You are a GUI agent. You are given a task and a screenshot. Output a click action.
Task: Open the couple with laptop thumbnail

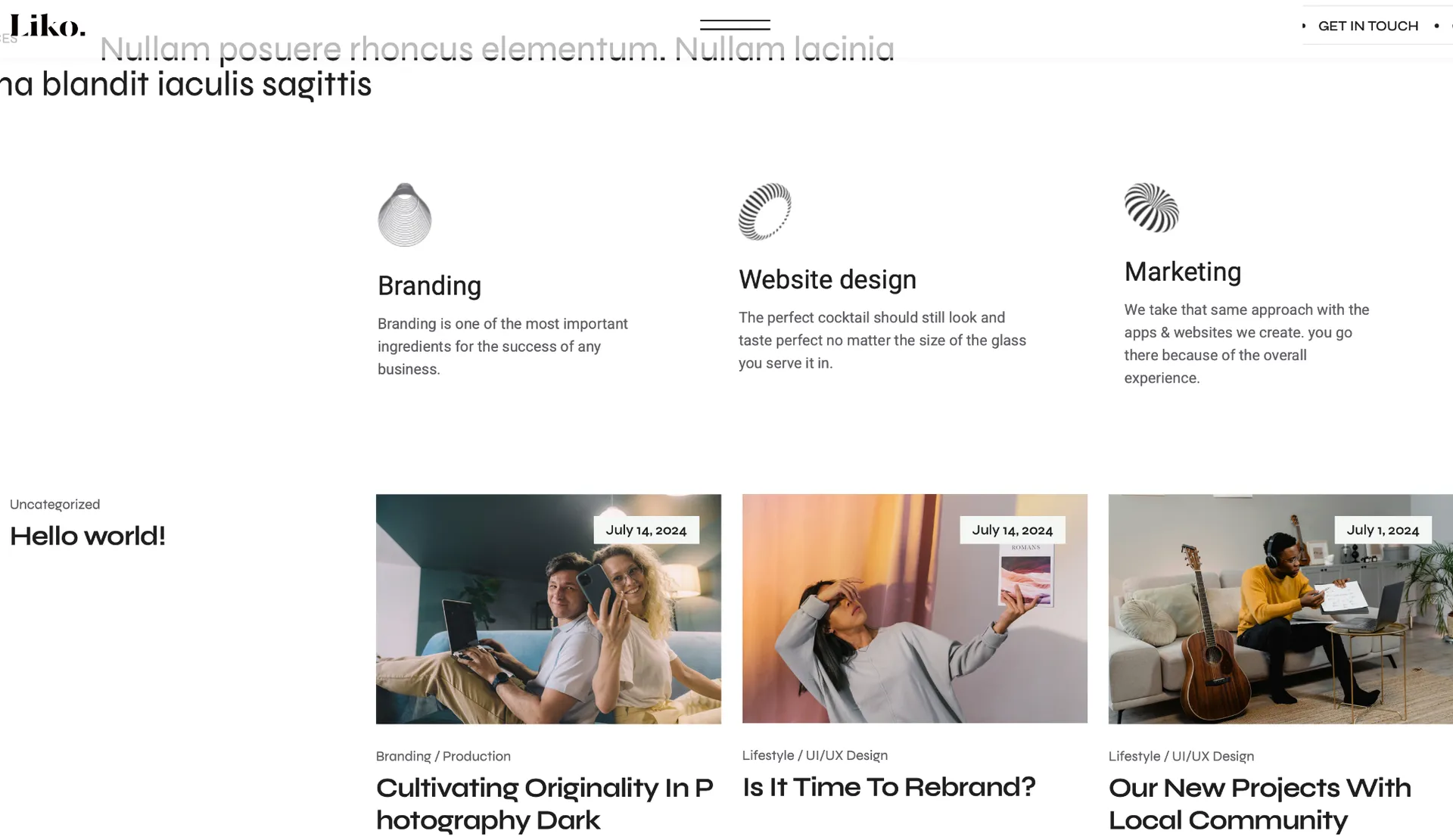[x=548, y=609]
